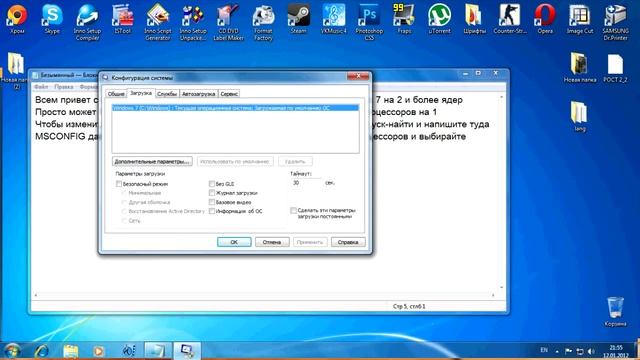Open the volume tray icon

point(591,351)
